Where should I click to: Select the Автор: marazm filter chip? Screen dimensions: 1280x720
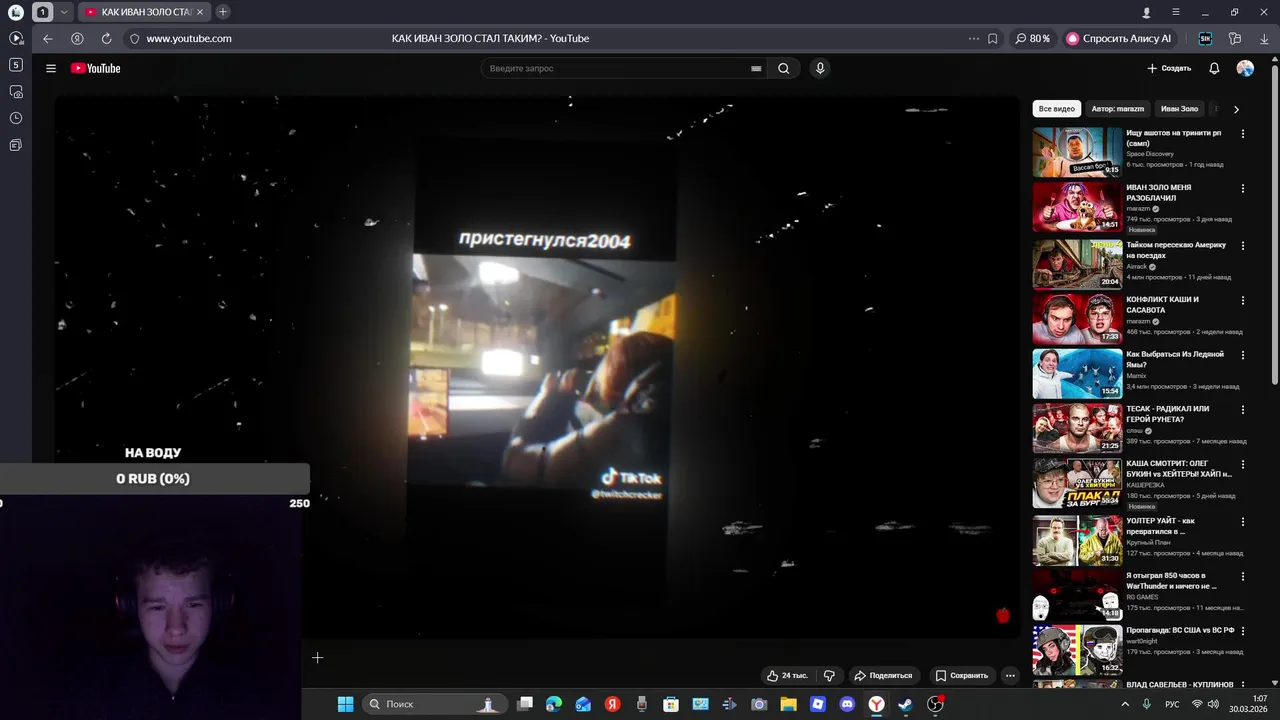[1117, 109]
